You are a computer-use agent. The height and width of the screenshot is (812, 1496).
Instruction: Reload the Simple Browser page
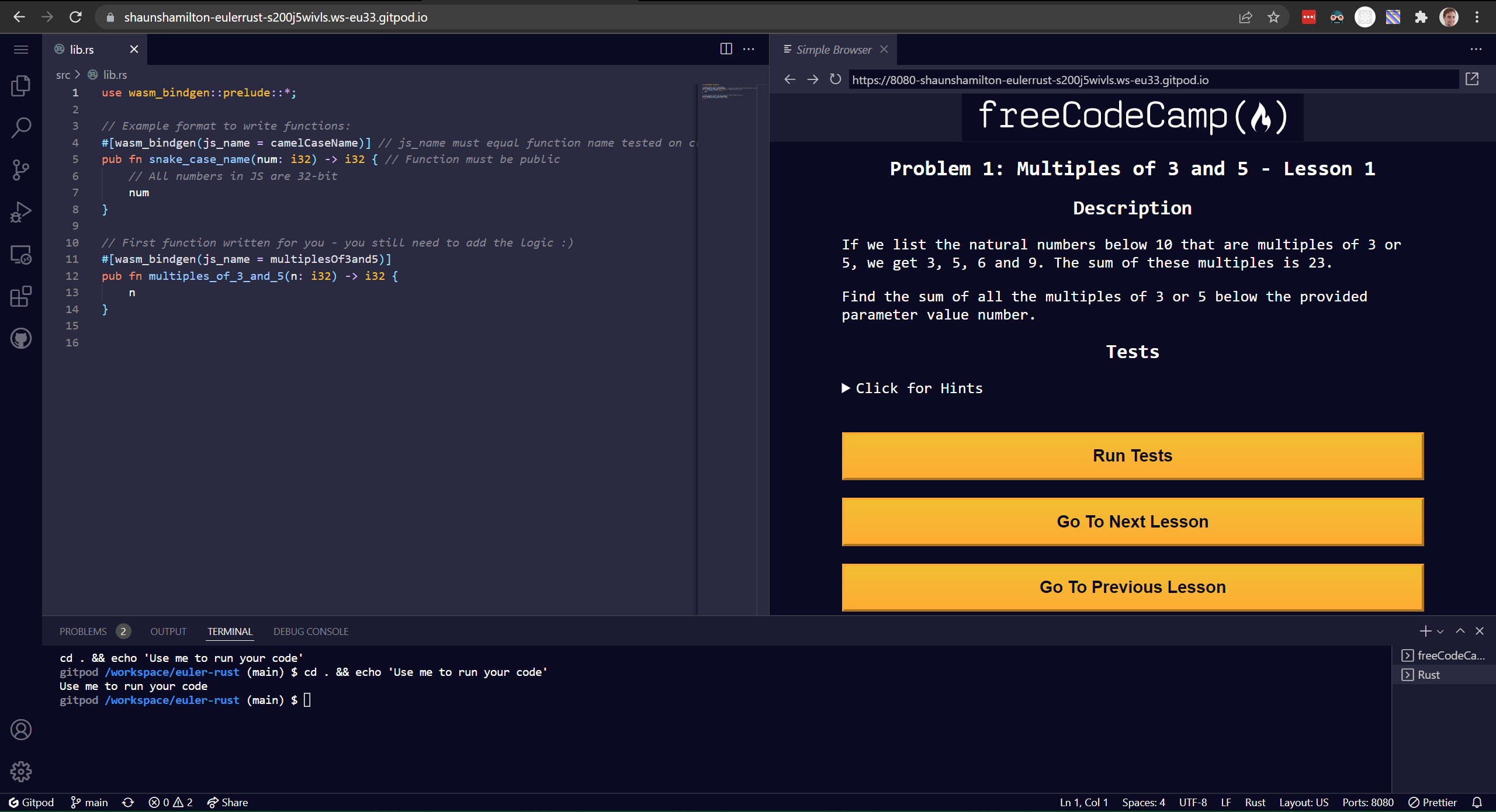836,79
